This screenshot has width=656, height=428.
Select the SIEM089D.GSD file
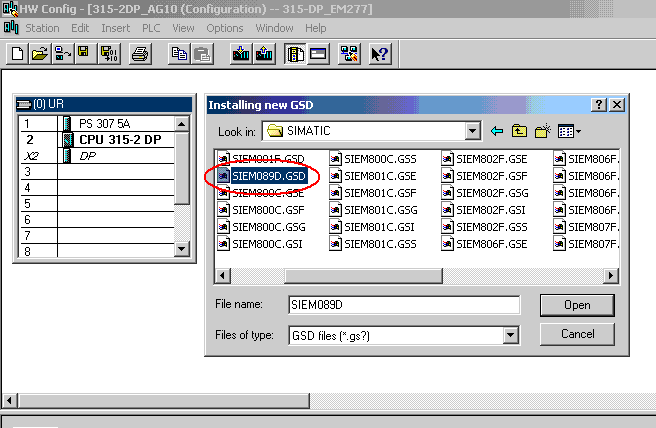(x=266, y=176)
